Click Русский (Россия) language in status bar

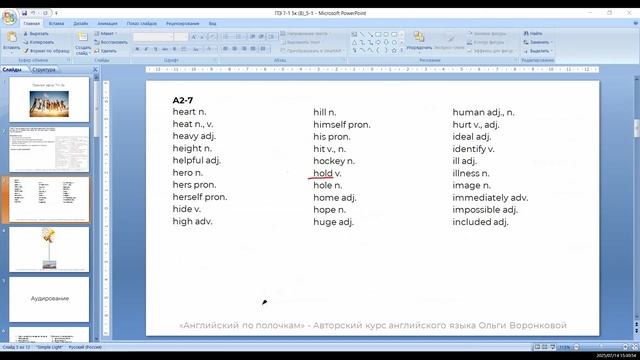(x=85, y=347)
